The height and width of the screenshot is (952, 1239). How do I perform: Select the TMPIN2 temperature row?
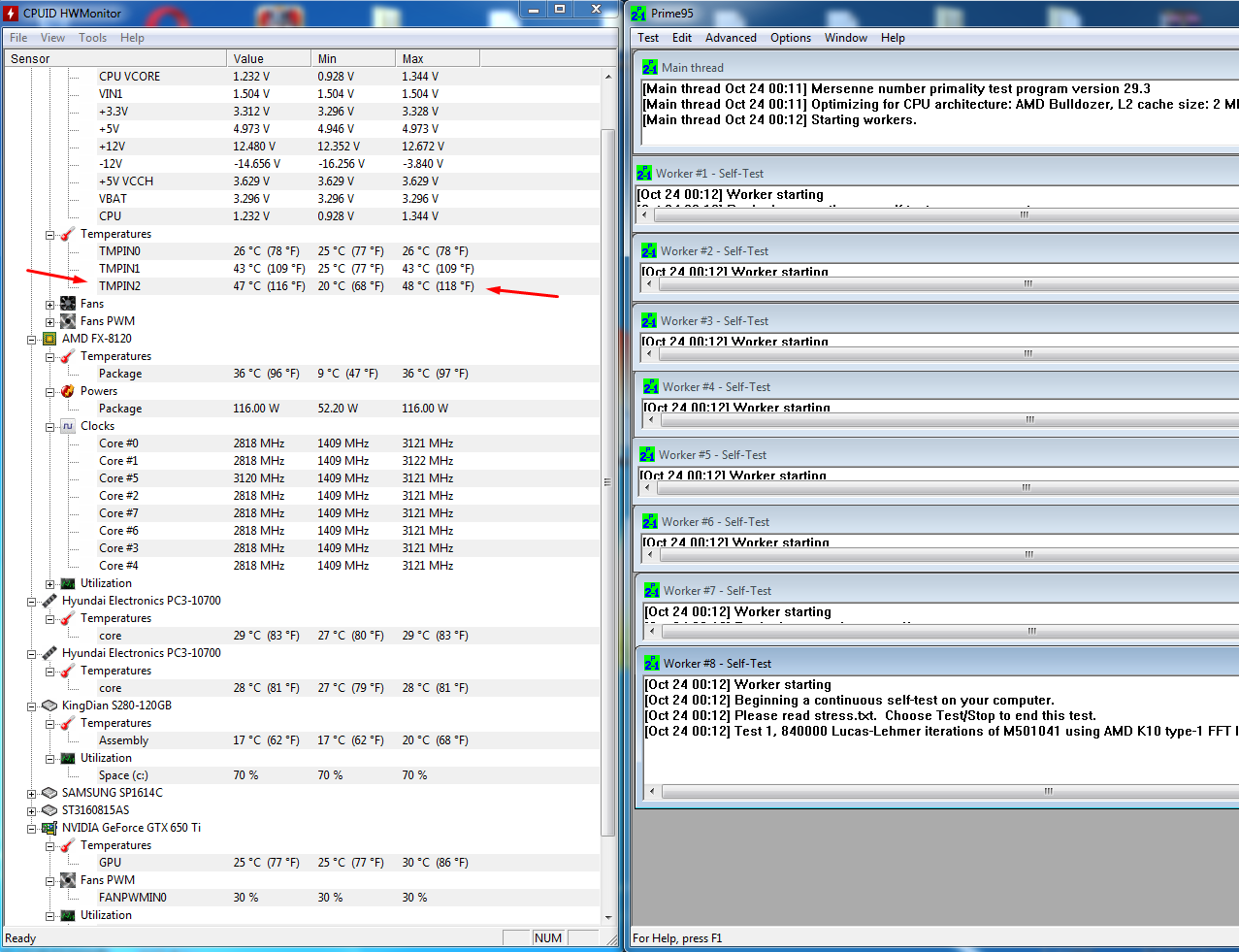coord(302,286)
